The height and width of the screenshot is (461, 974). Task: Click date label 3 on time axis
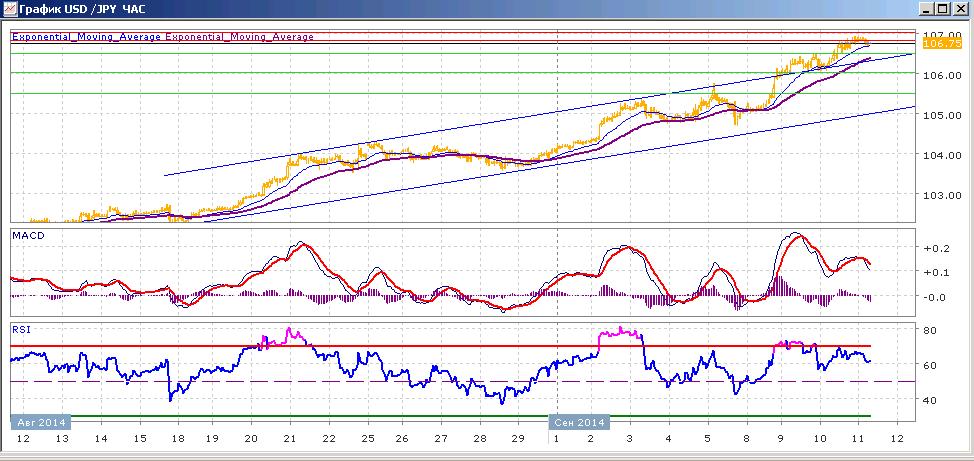point(630,439)
